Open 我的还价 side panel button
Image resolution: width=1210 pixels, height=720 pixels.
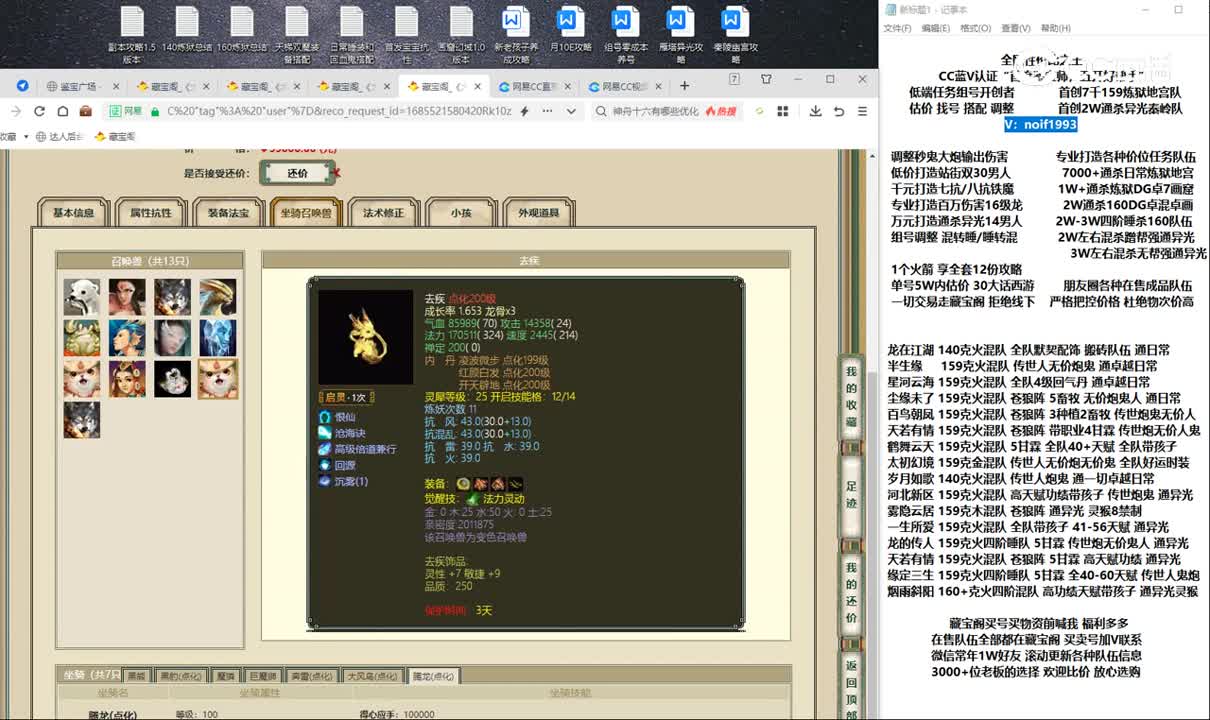coord(851,595)
